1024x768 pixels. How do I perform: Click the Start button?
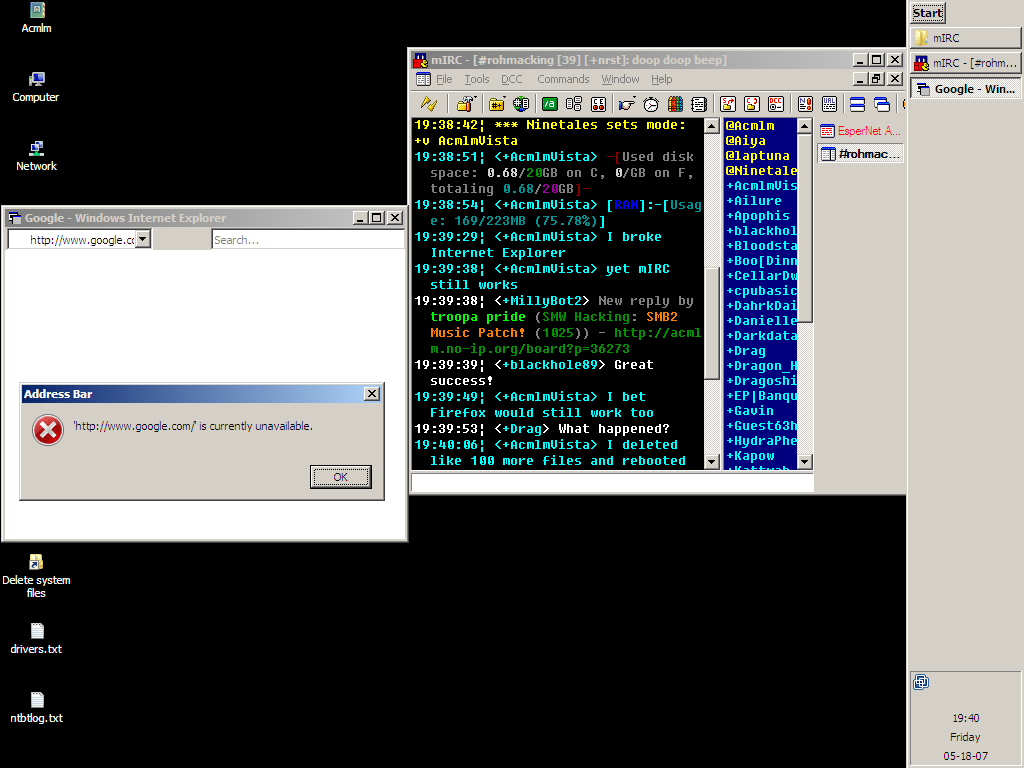[927, 13]
